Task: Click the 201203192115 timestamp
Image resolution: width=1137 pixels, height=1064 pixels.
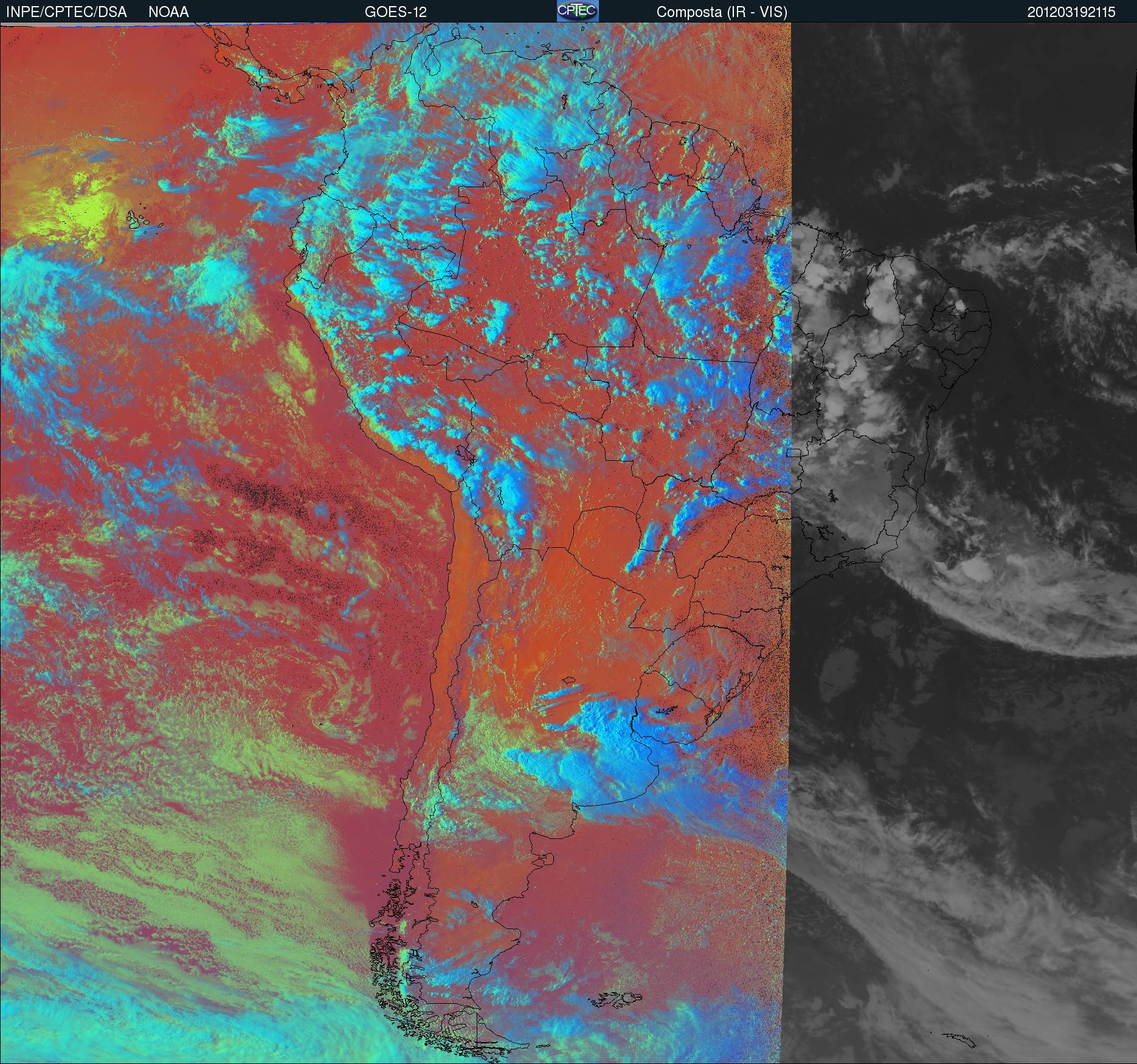Action: tap(1071, 12)
